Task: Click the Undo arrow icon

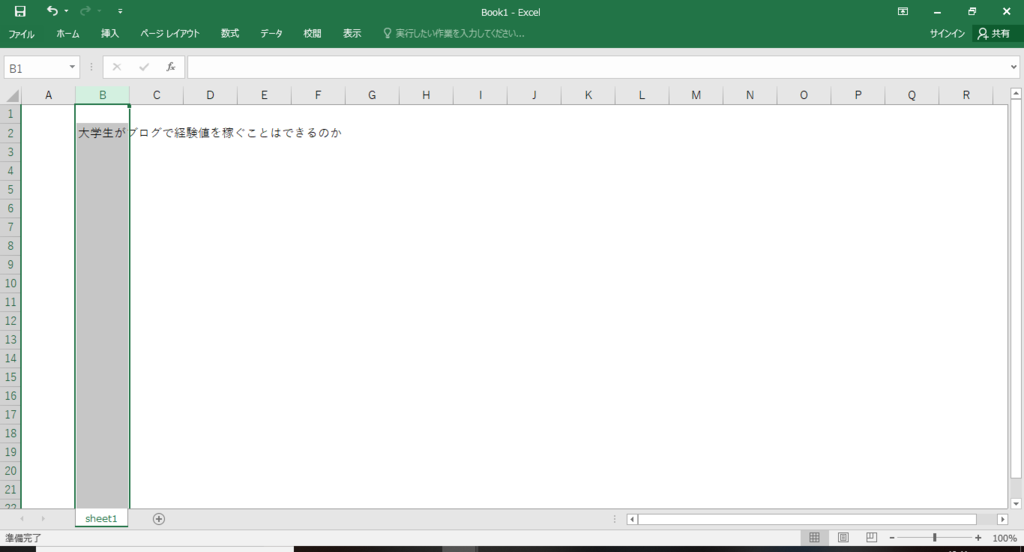Action: (52, 10)
